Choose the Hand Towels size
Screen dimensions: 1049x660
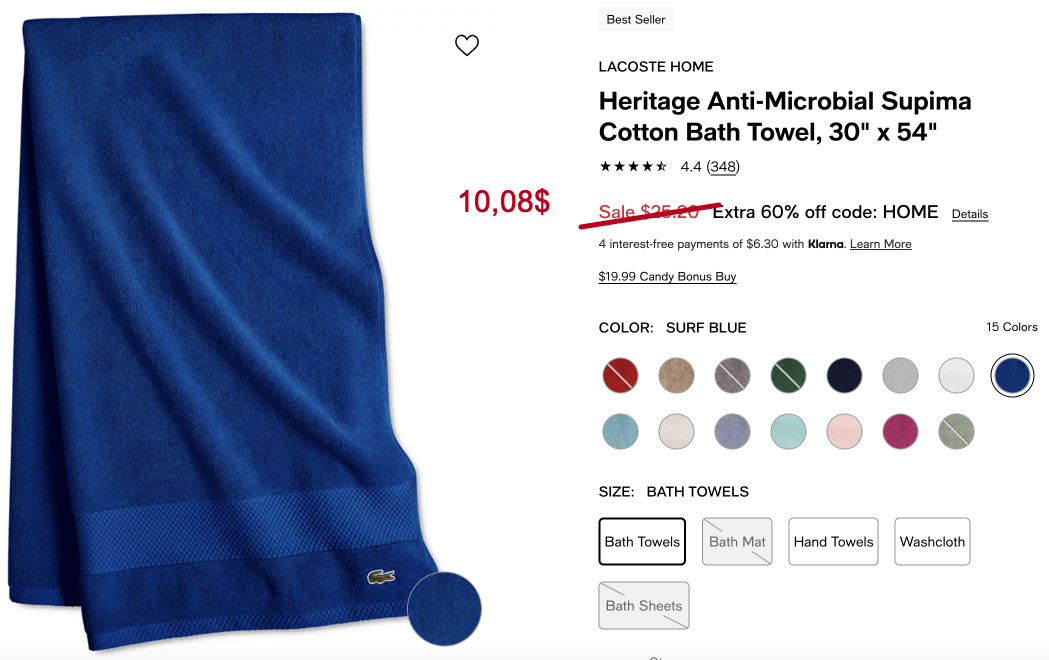point(833,542)
